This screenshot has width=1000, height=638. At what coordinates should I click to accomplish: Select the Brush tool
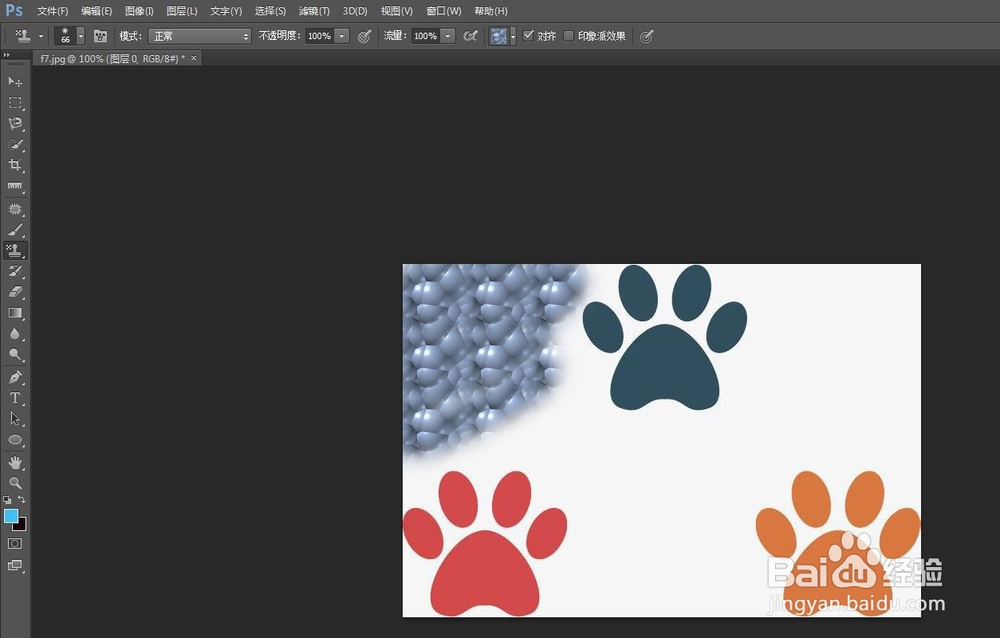(x=15, y=230)
